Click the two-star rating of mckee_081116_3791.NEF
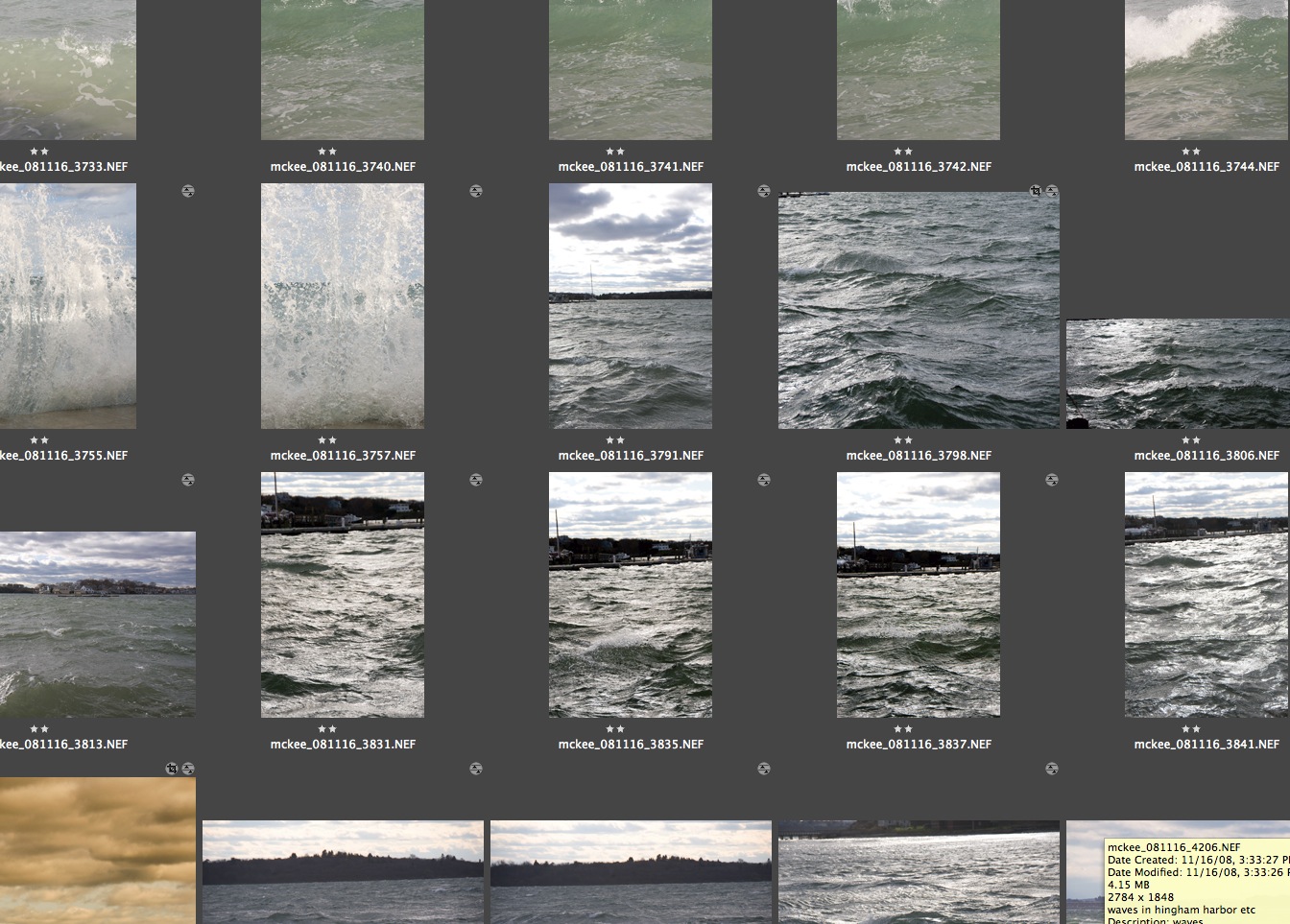 click(x=615, y=440)
